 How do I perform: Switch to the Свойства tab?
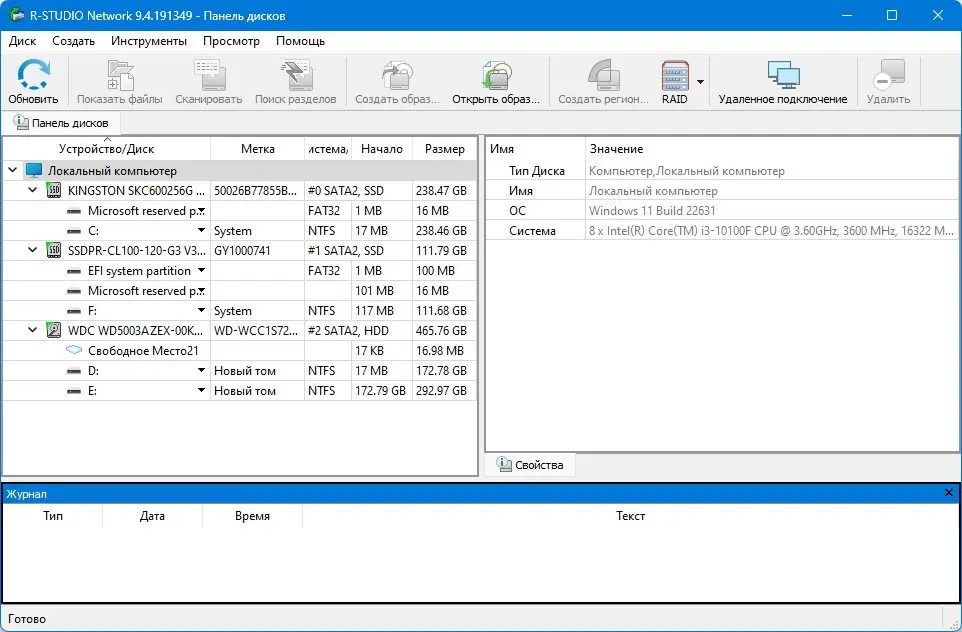(x=531, y=464)
